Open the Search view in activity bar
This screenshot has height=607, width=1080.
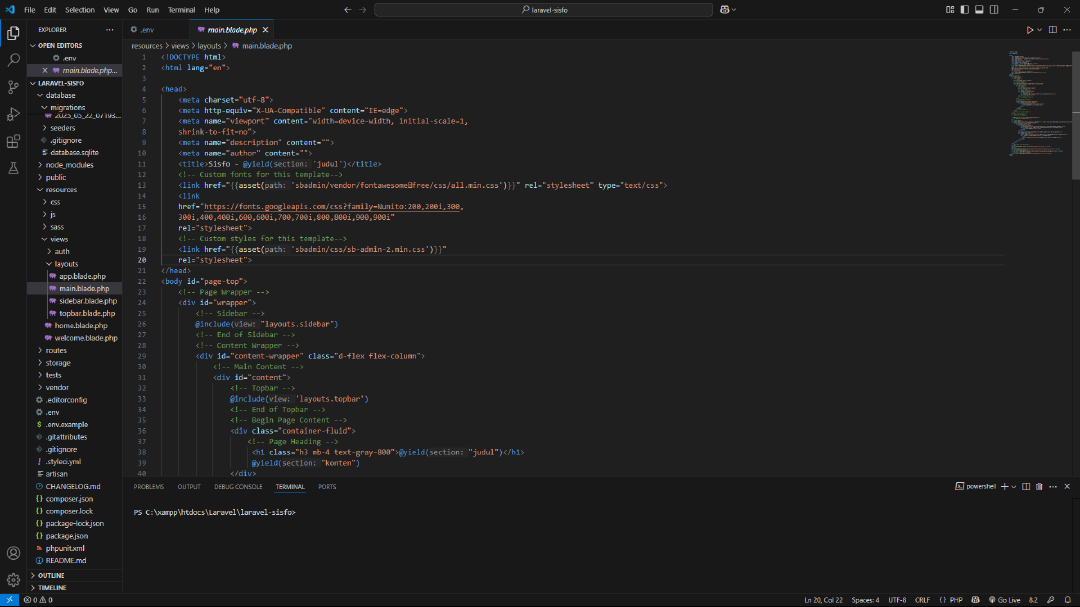pos(14,60)
